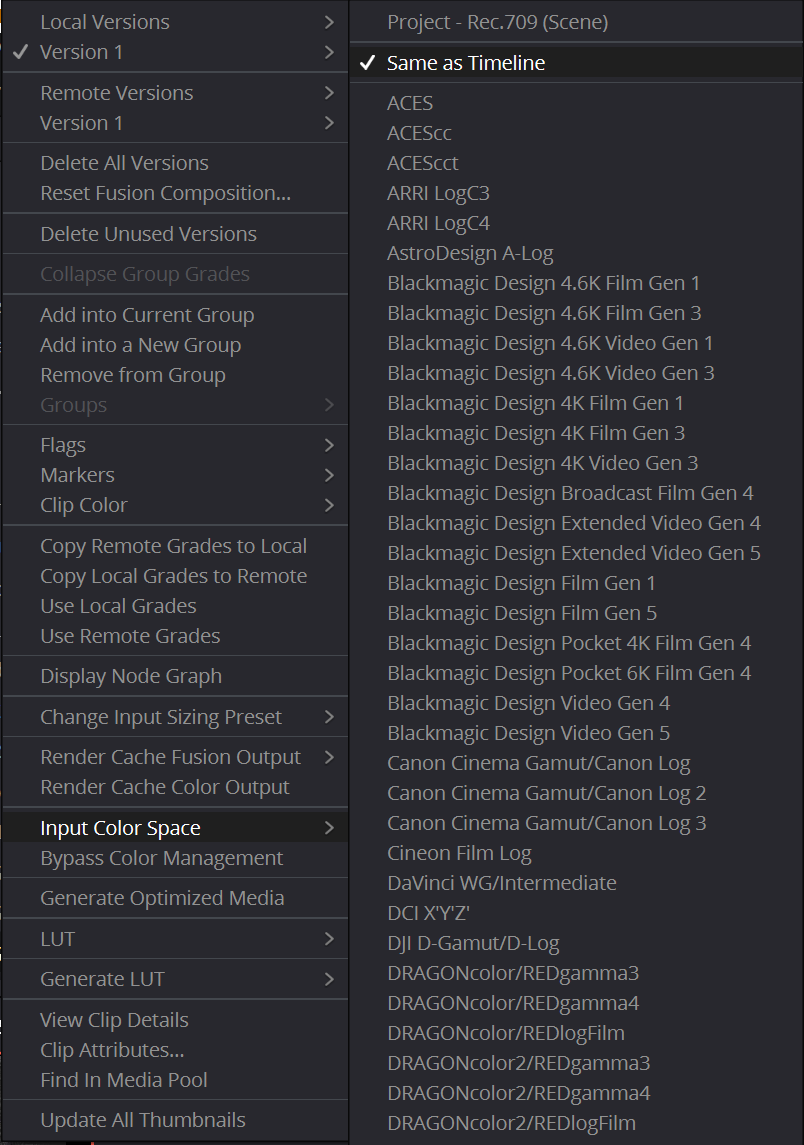The height and width of the screenshot is (1145, 804).
Task: Open Display Node Graph
Action: point(175,675)
